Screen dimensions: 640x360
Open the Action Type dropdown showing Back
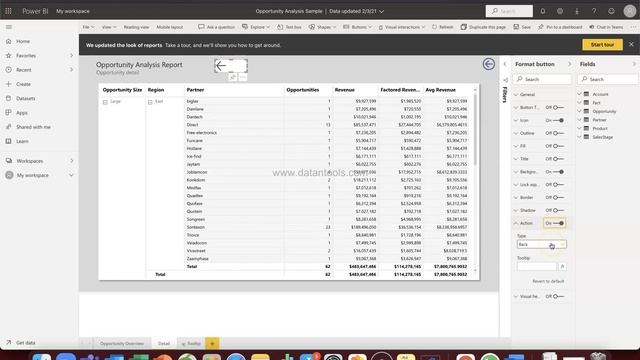[x=541, y=244]
